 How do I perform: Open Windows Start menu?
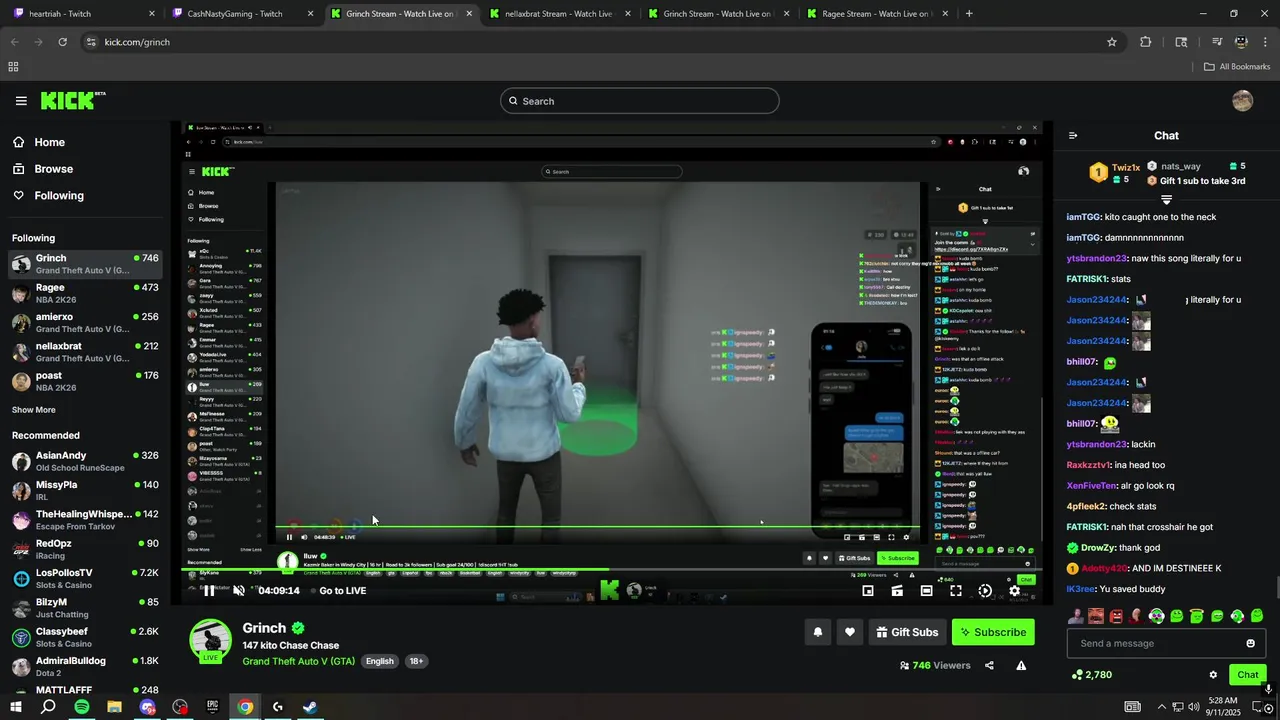pos(16,707)
